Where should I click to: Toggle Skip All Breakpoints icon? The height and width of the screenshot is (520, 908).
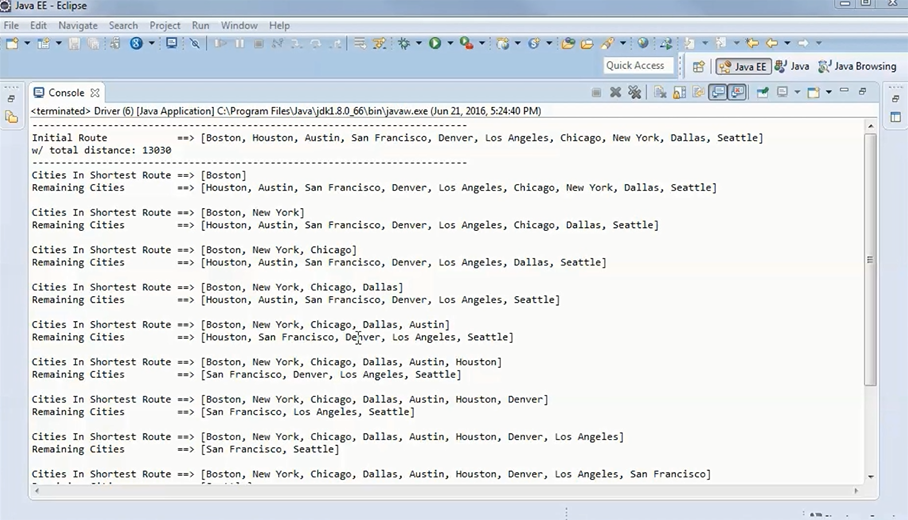click(195, 43)
